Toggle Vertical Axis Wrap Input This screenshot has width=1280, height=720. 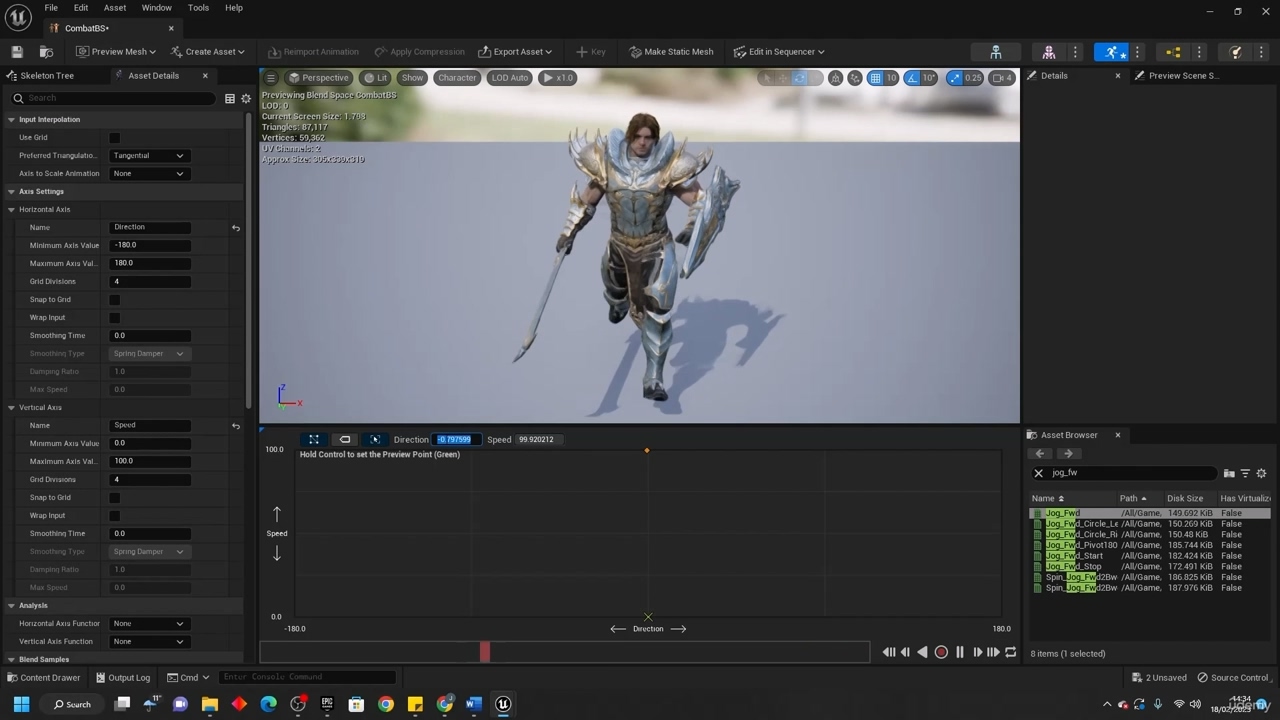coord(114,516)
